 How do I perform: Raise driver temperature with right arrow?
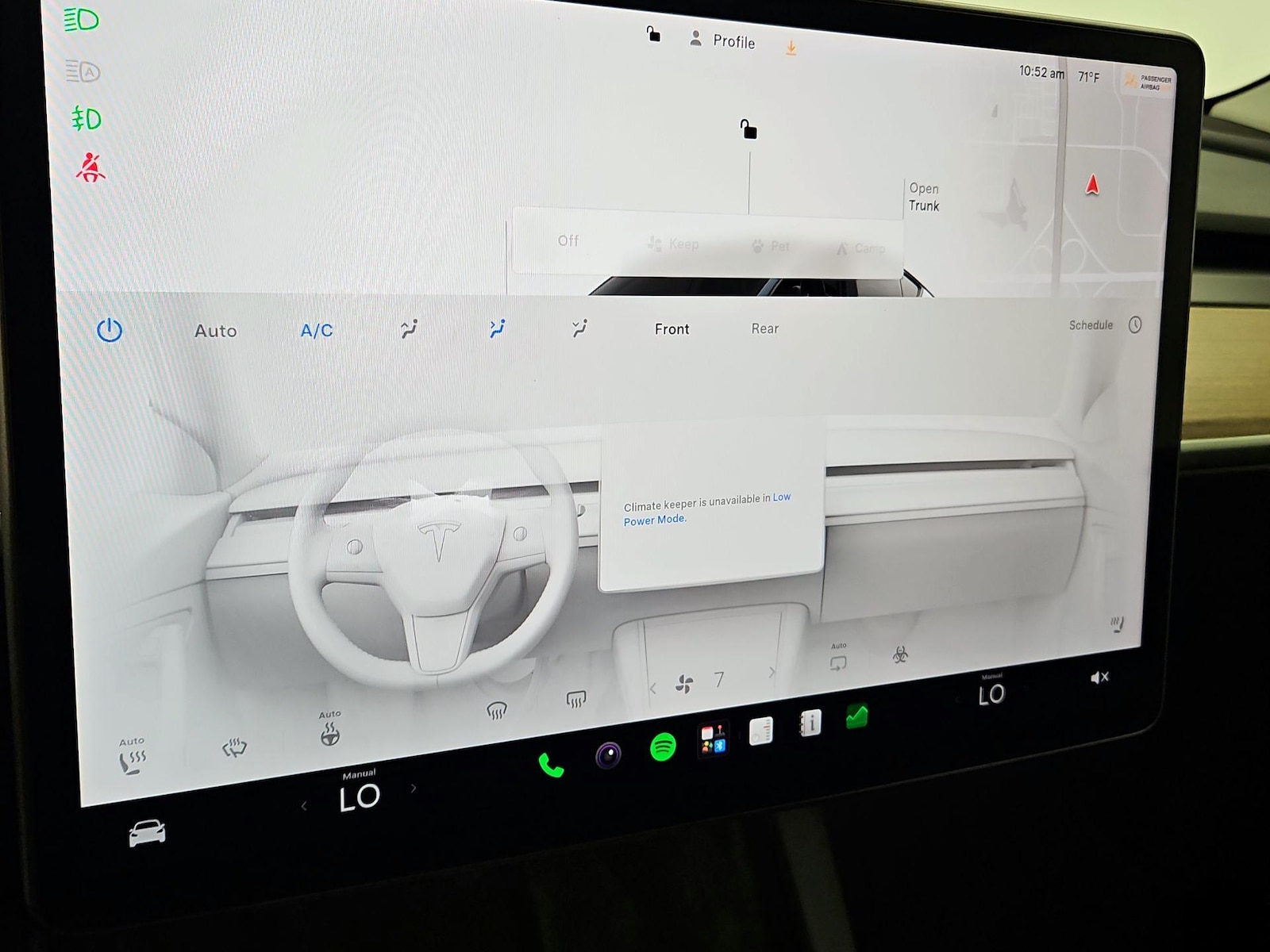tap(414, 788)
